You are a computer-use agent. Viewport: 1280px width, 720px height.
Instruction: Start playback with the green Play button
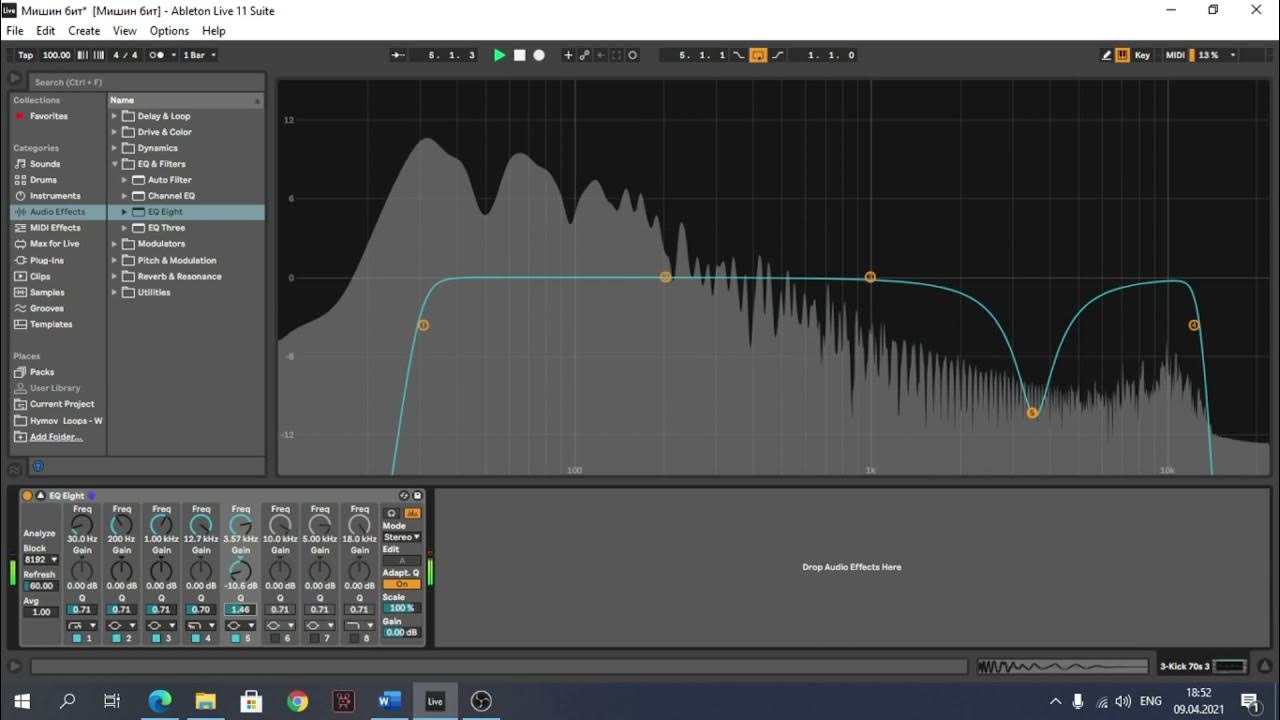click(499, 55)
